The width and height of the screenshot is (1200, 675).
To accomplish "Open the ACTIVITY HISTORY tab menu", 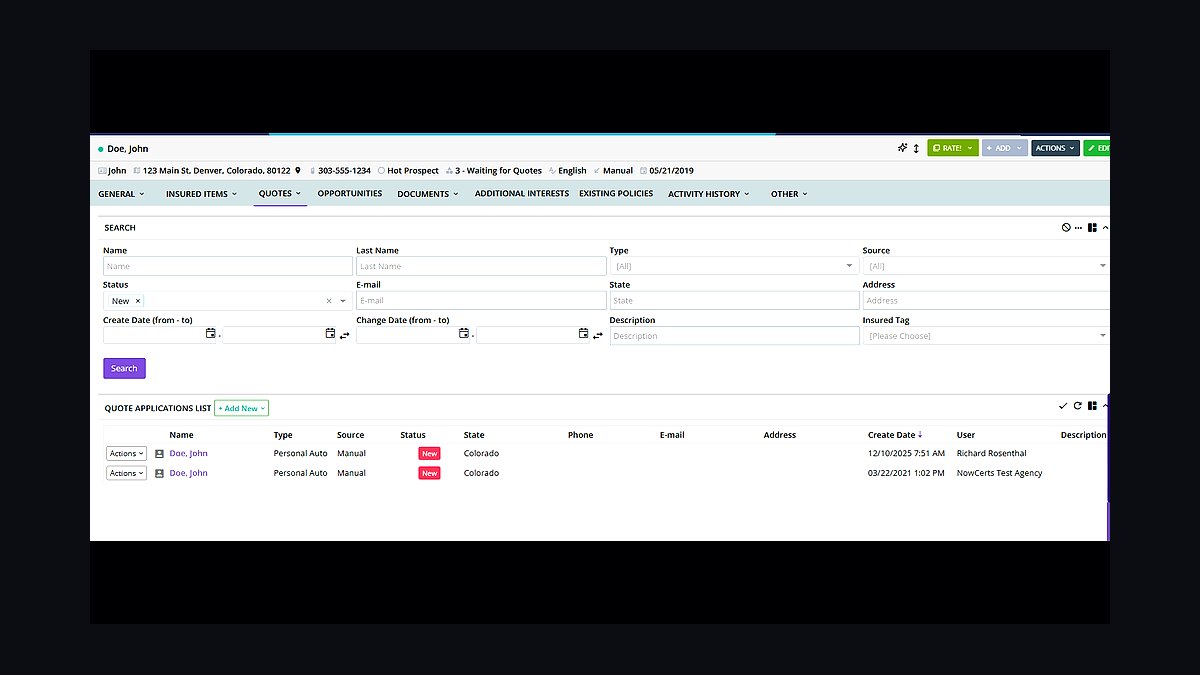I will coord(708,194).
